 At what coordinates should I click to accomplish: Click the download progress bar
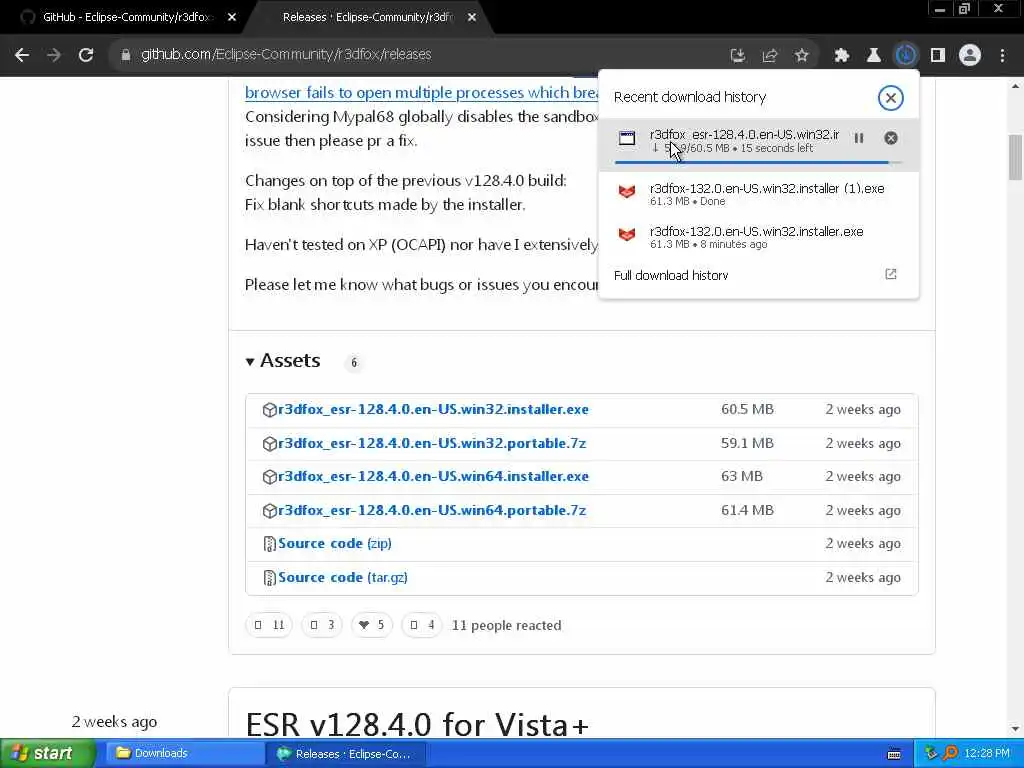point(758,162)
